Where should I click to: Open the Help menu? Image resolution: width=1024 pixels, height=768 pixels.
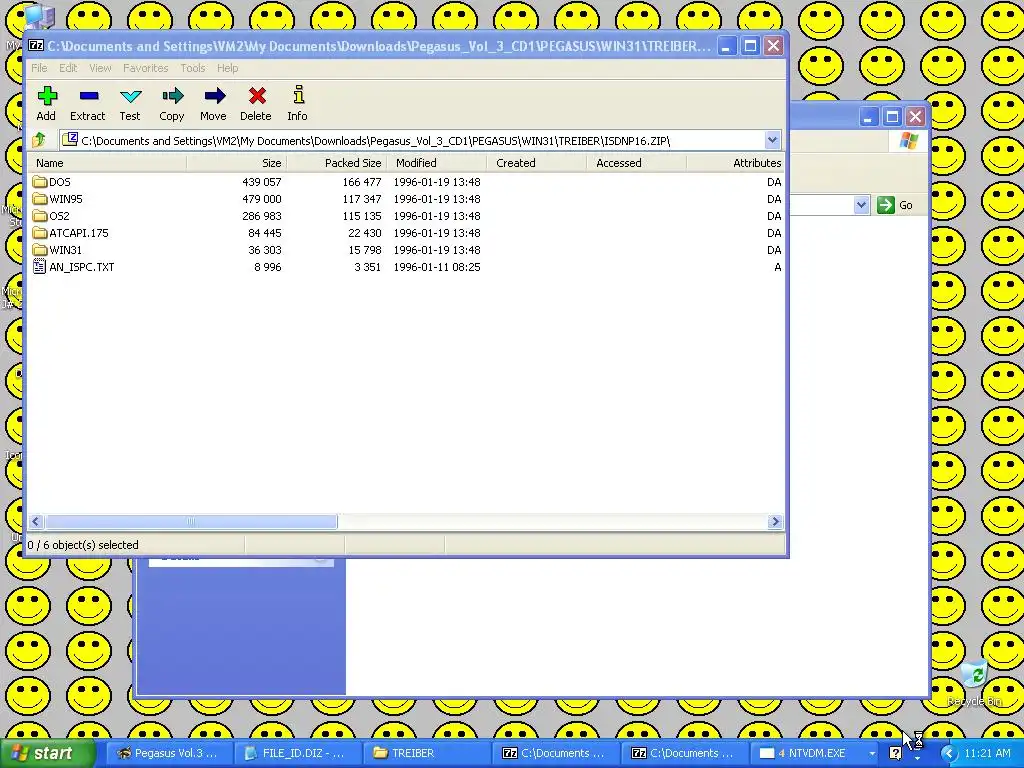(x=227, y=68)
